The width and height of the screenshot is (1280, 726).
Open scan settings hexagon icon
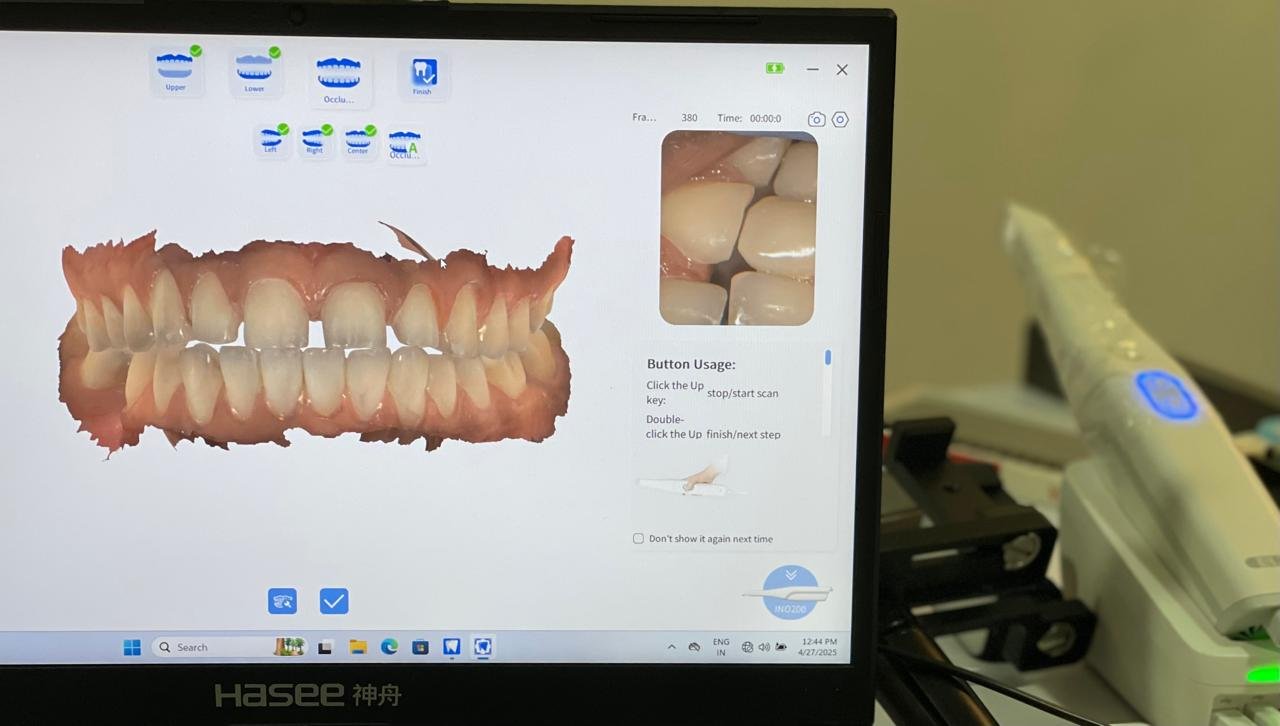click(840, 119)
